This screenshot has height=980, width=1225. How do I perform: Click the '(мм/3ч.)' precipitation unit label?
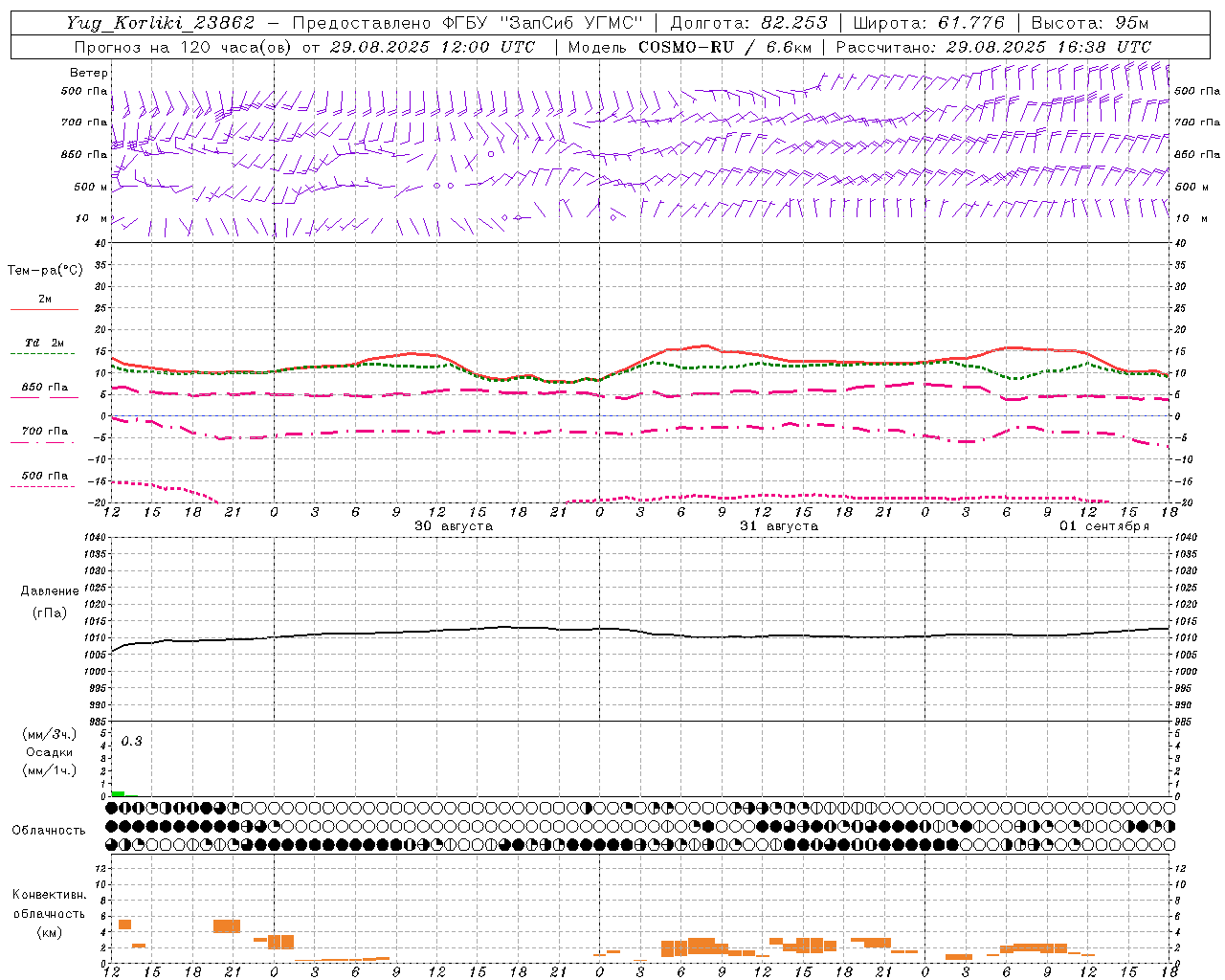50,734
